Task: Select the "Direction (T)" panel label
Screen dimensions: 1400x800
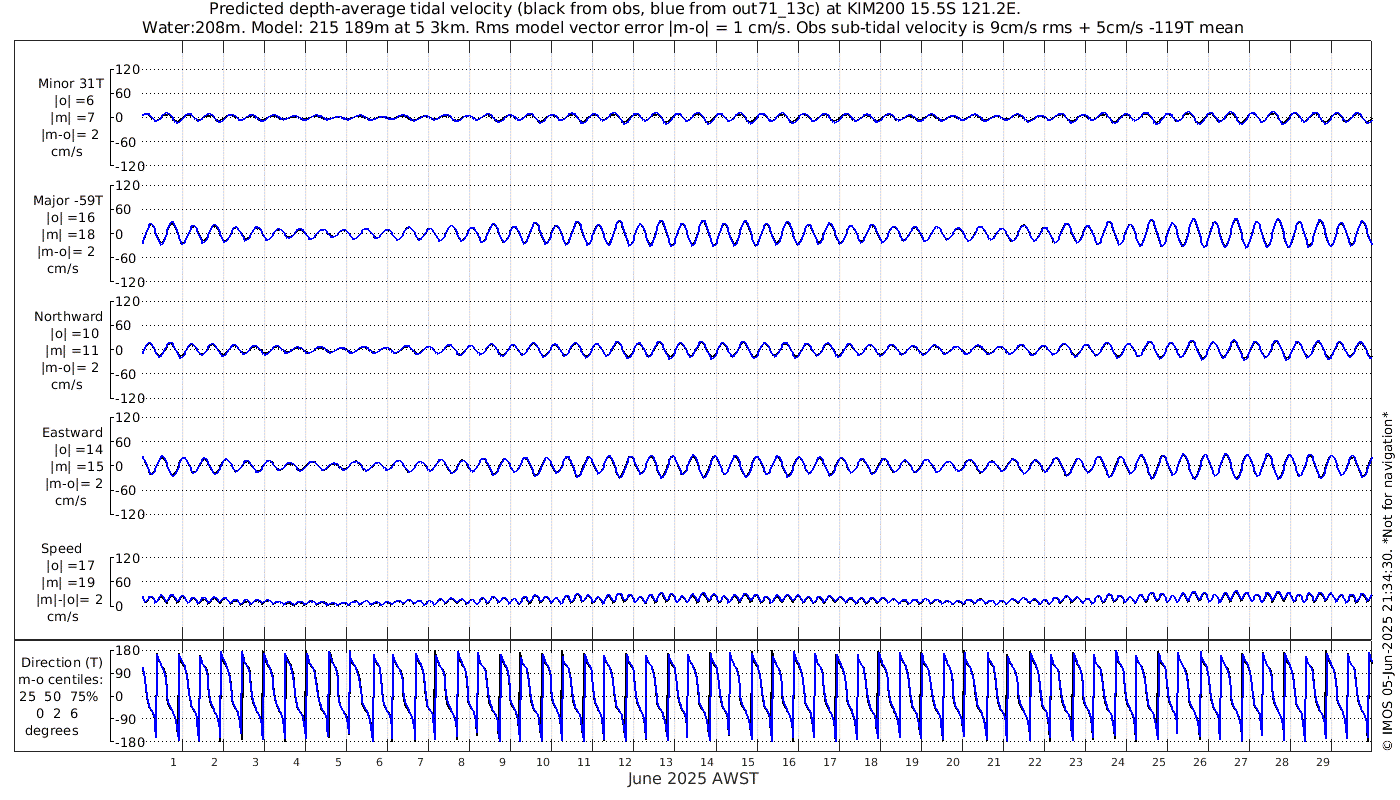Action: pyautogui.click(x=62, y=662)
